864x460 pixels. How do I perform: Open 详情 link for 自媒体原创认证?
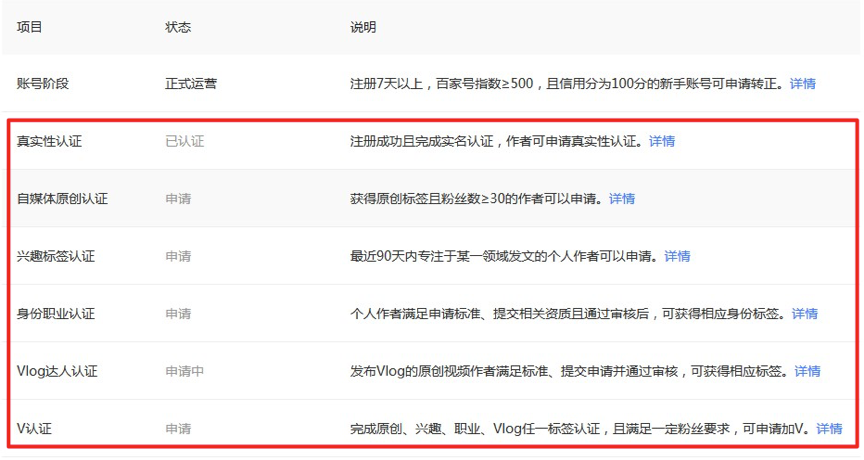[622, 199]
